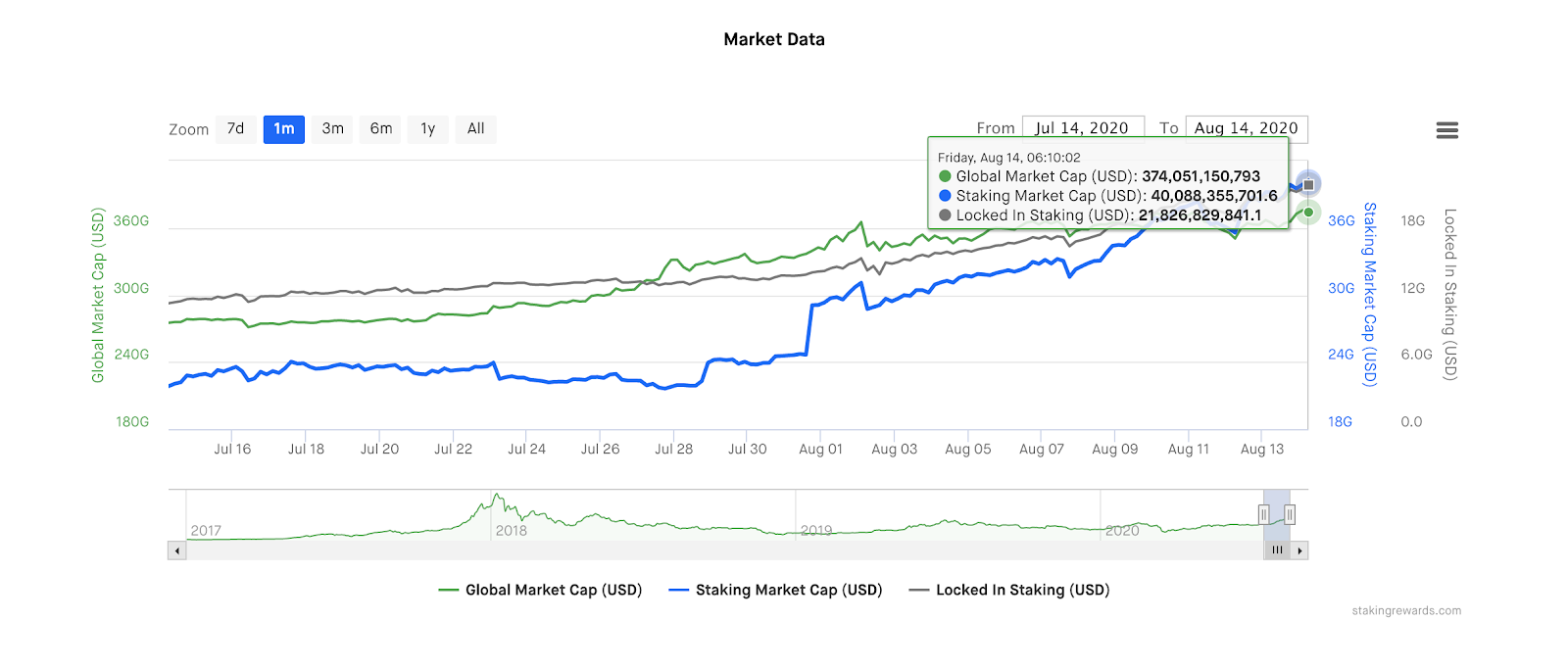Click the From date field Jul 14, 2020
The image size is (1568, 669).
point(1082,128)
